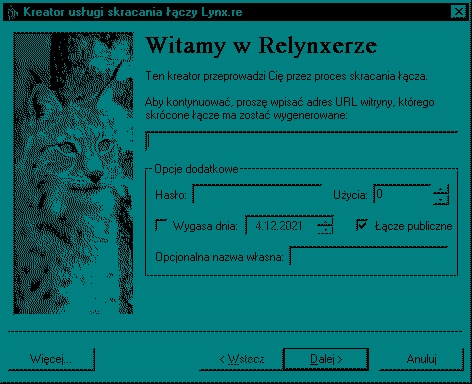Click the Użycia: label
Viewport: 472px width, 384px height.
point(350,195)
